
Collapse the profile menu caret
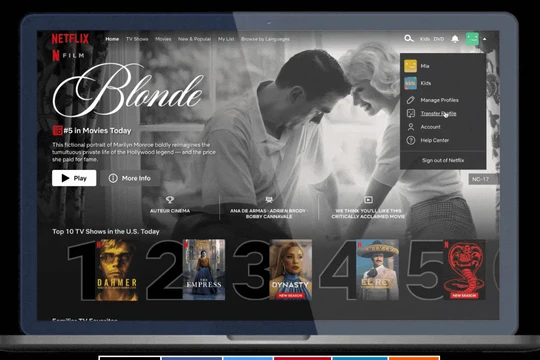point(485,39)
